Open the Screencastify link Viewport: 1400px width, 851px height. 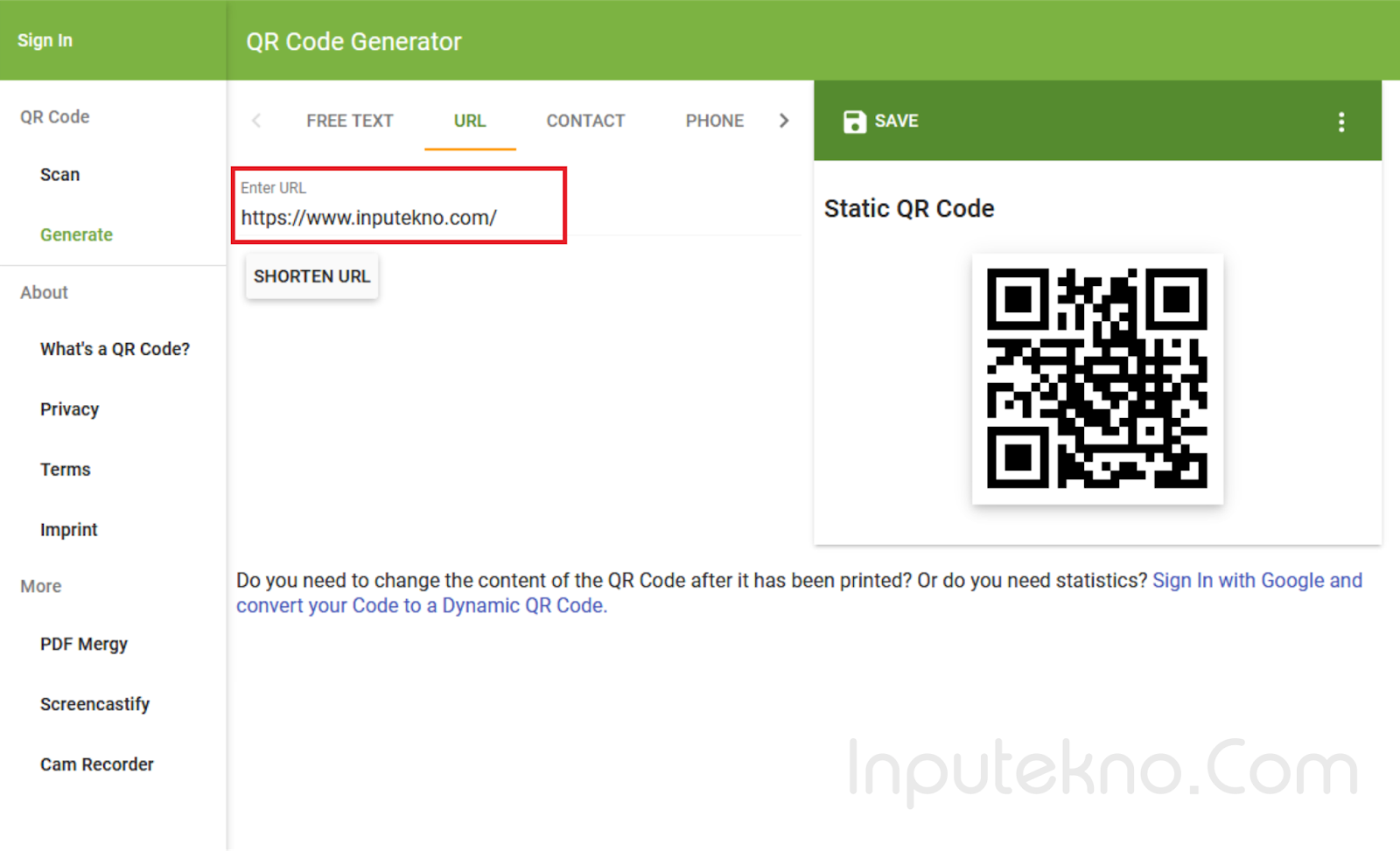pos(94,704)
